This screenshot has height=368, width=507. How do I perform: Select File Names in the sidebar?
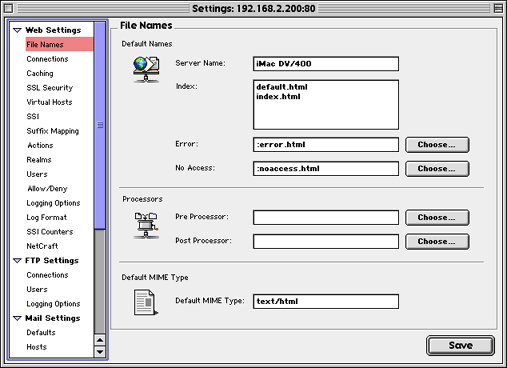point(59,44)
